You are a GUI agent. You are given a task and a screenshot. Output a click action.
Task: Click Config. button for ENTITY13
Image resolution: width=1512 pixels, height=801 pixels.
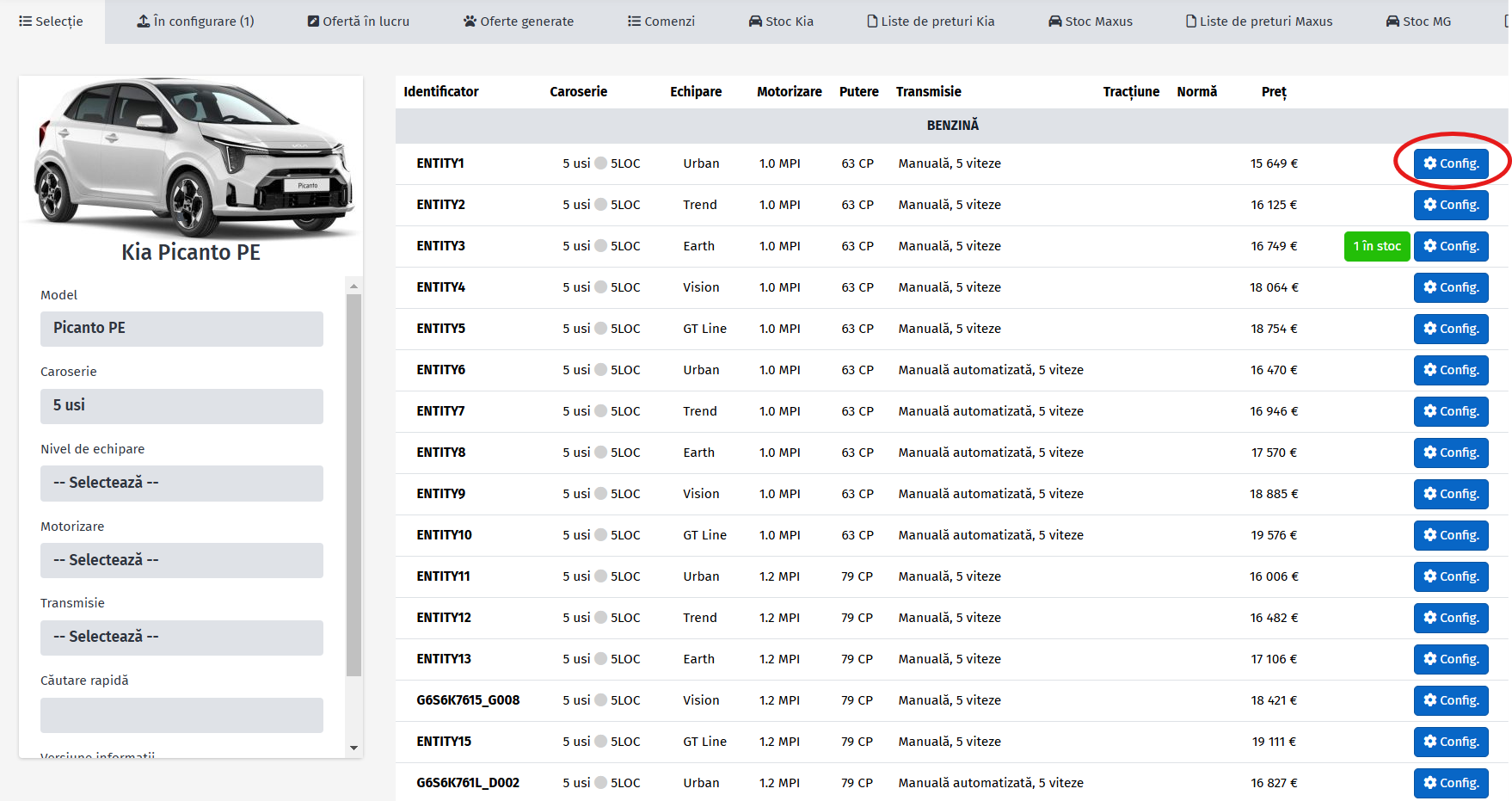coord(1451,659)
